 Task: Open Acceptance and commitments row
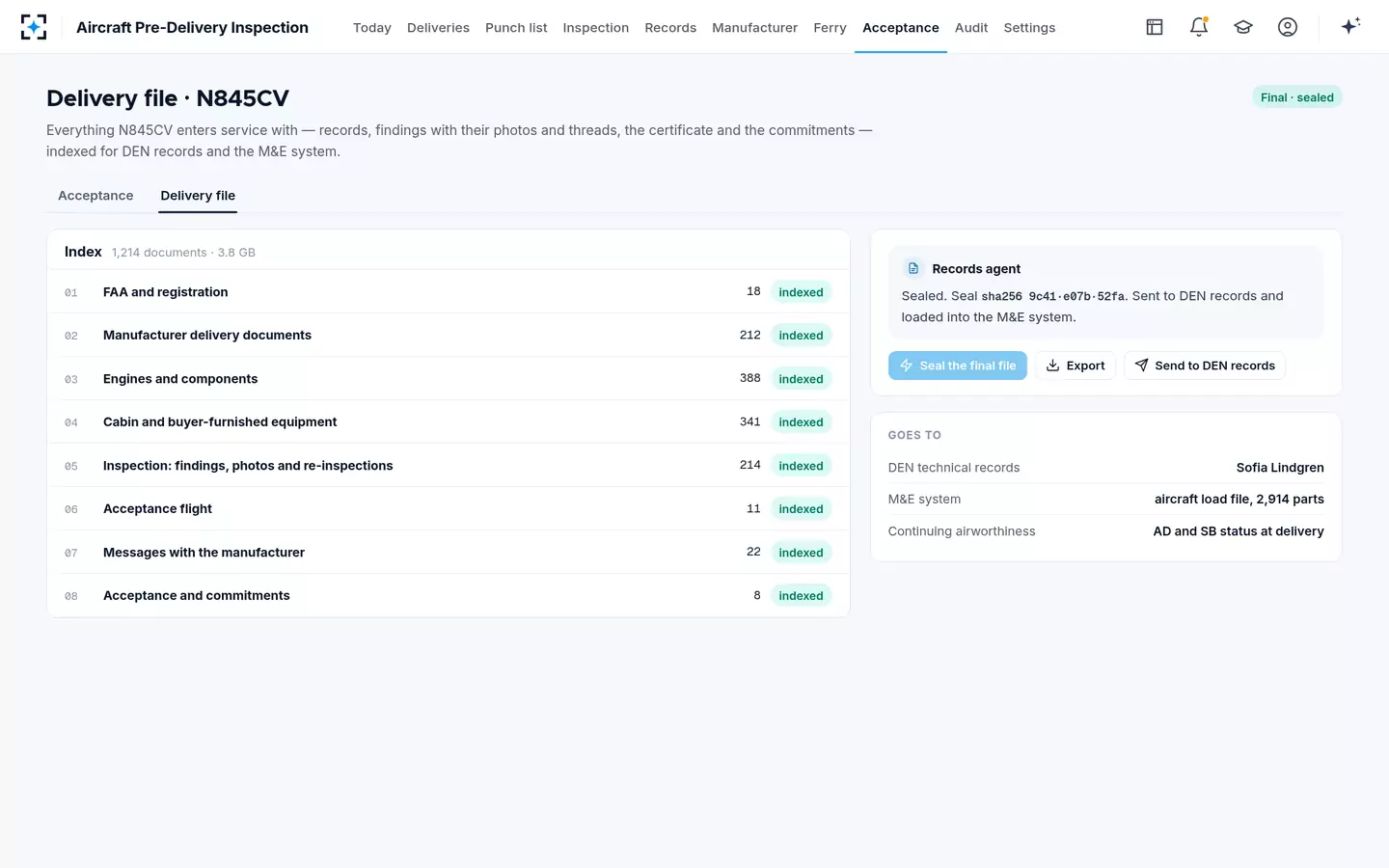point(449,596)
